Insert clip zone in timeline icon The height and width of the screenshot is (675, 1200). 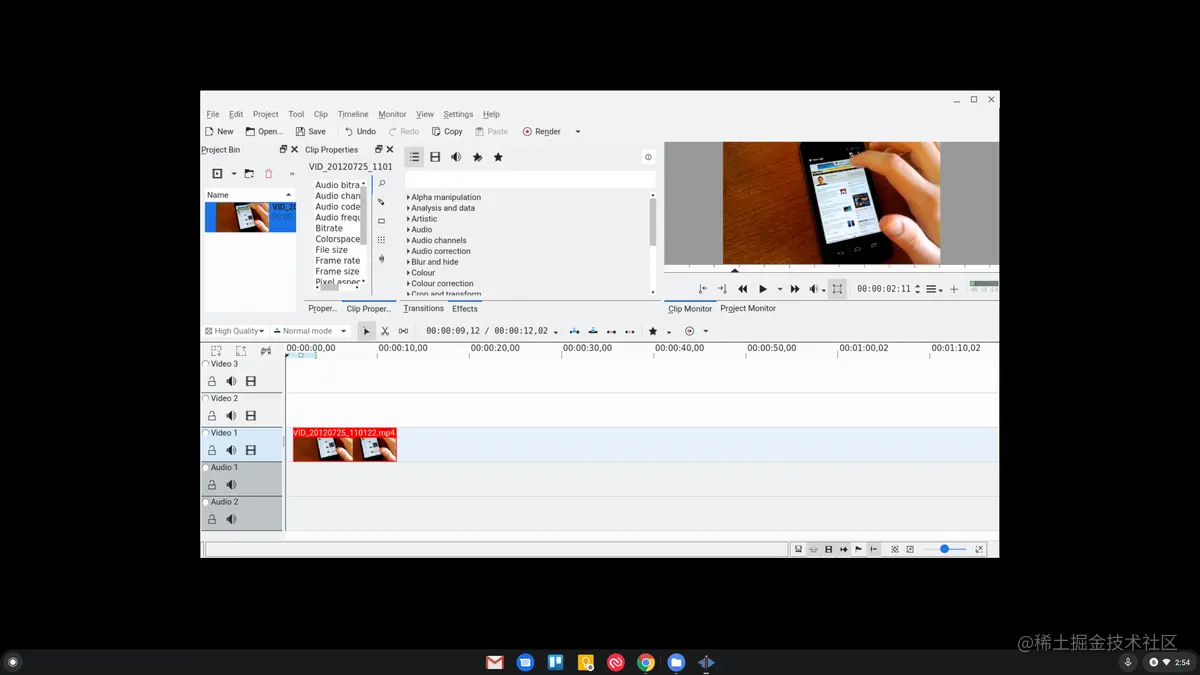coord(574,331)
